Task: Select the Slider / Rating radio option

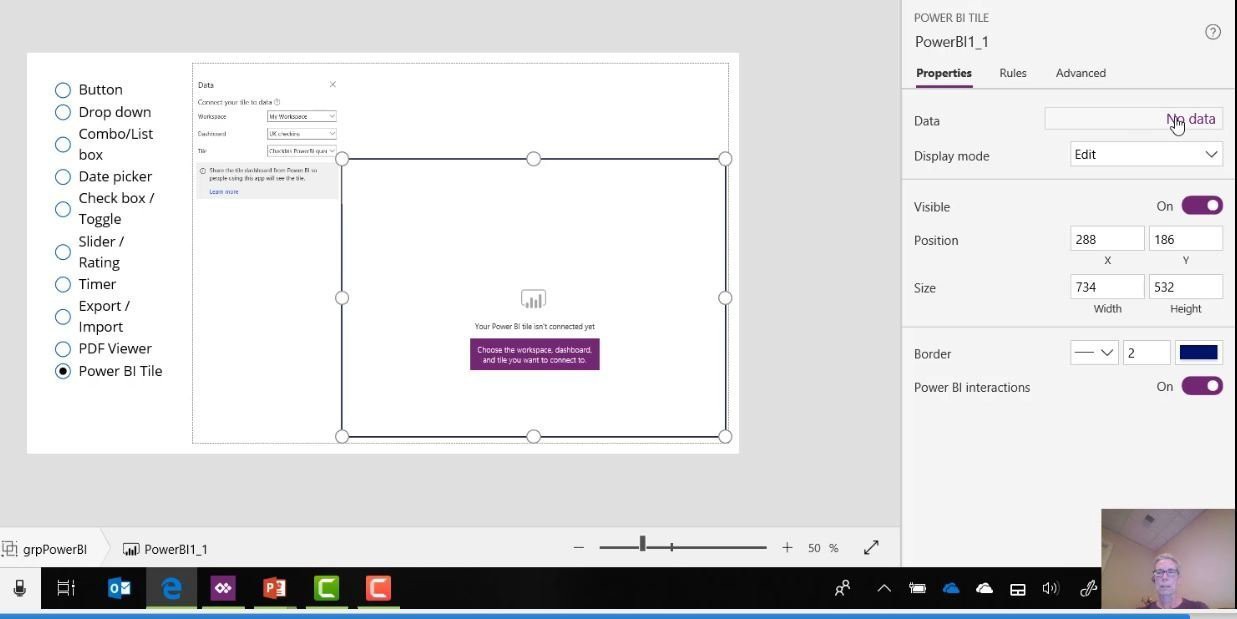Action: (63, 252)
